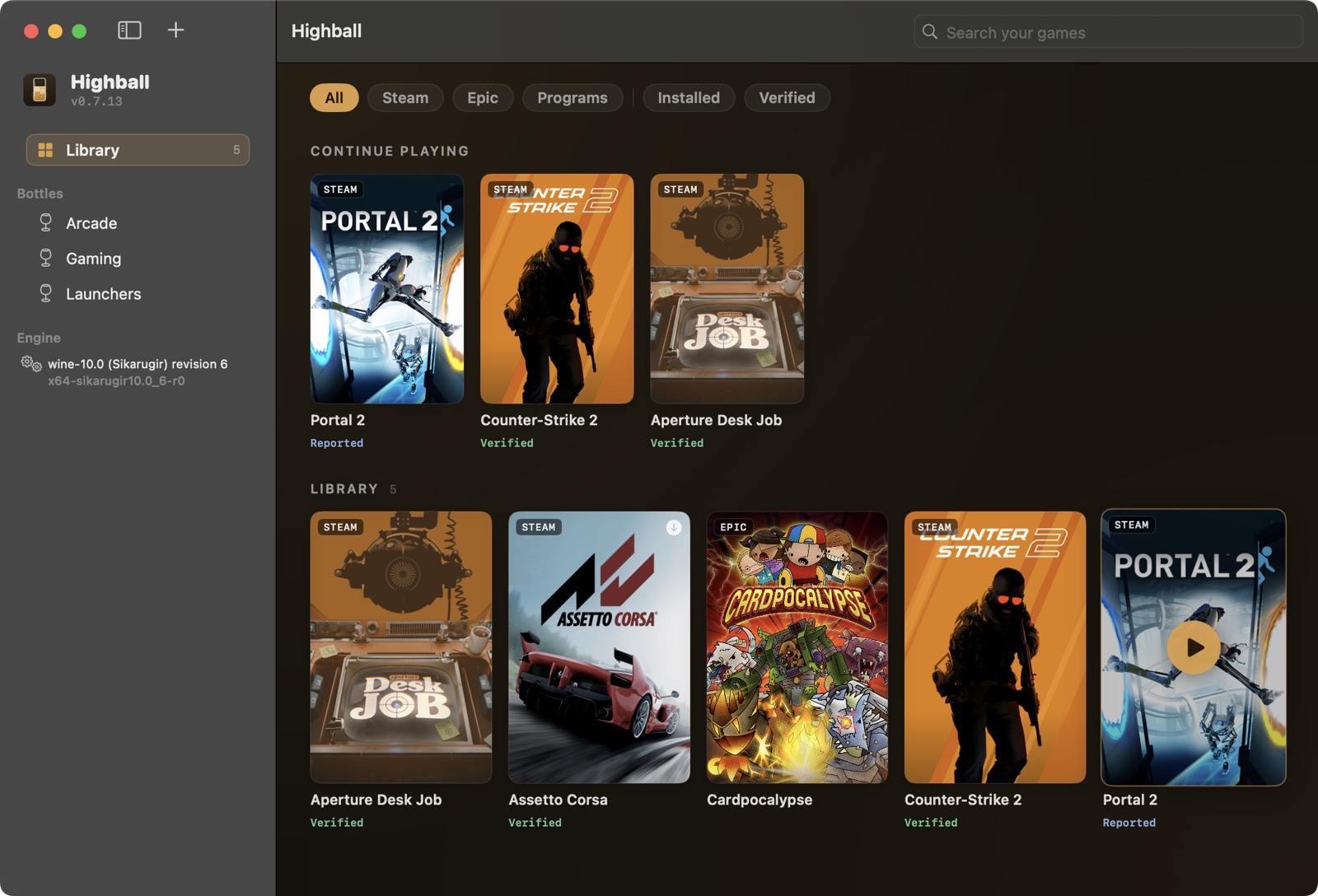Open Aperture Desk Job cover in Library
Viewport: 1318px width, 896px height.
(401, 647)
